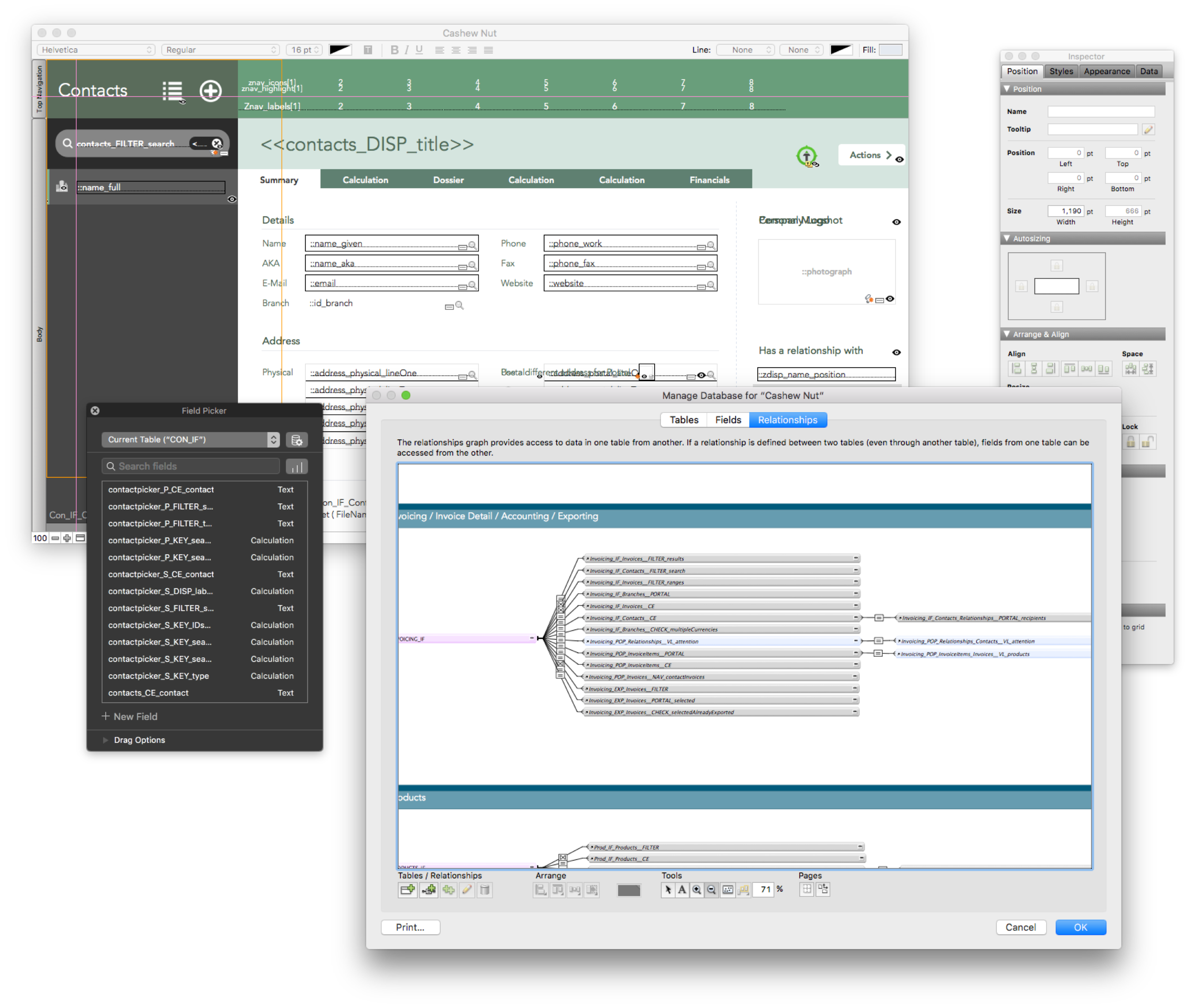Open the Data tab in Inspector

[x=1148, y=71]
